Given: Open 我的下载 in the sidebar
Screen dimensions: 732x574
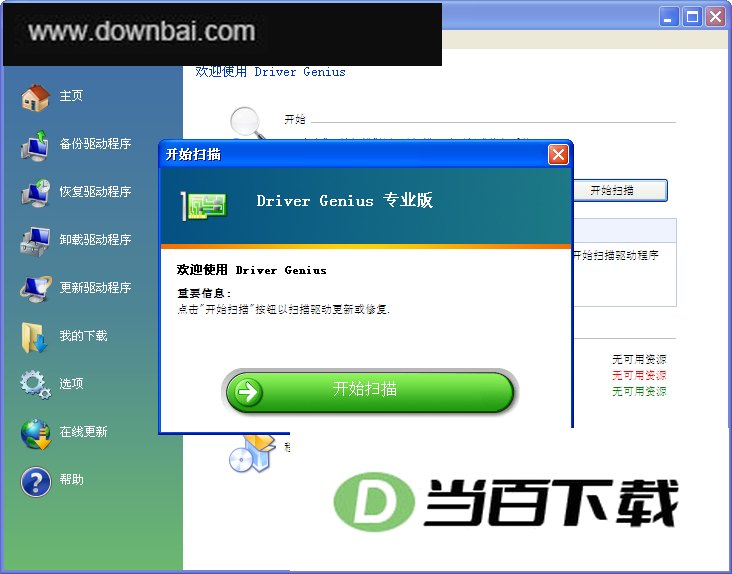Looking at the screenshot, I should (83, 336).
